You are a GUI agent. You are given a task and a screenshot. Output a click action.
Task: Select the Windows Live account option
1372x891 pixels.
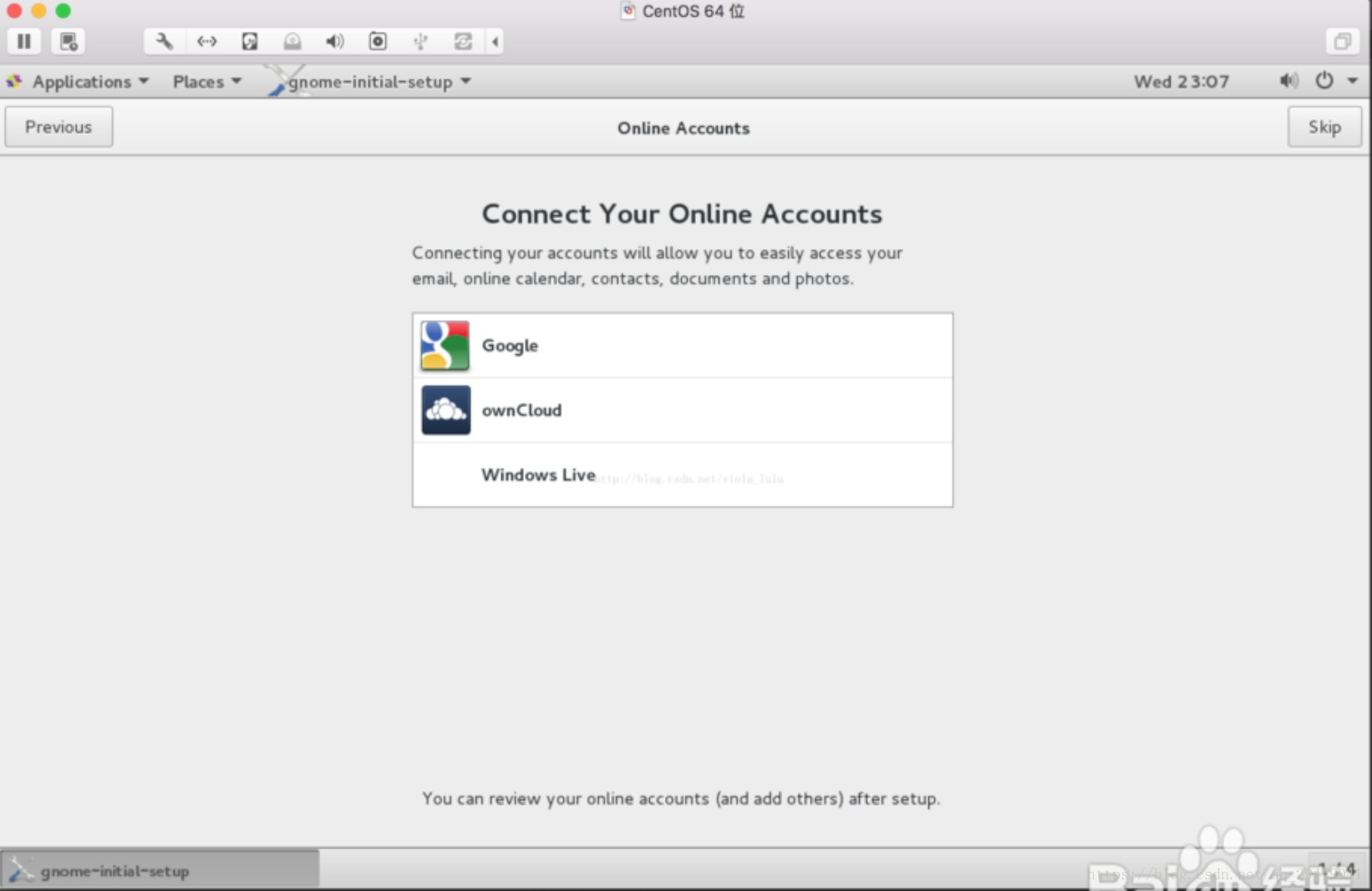tap(683, 474)
